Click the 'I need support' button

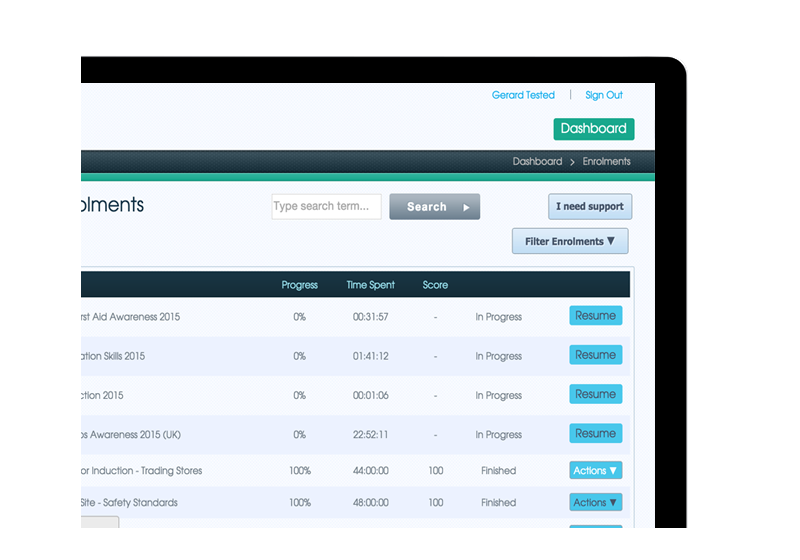point(590,207)
